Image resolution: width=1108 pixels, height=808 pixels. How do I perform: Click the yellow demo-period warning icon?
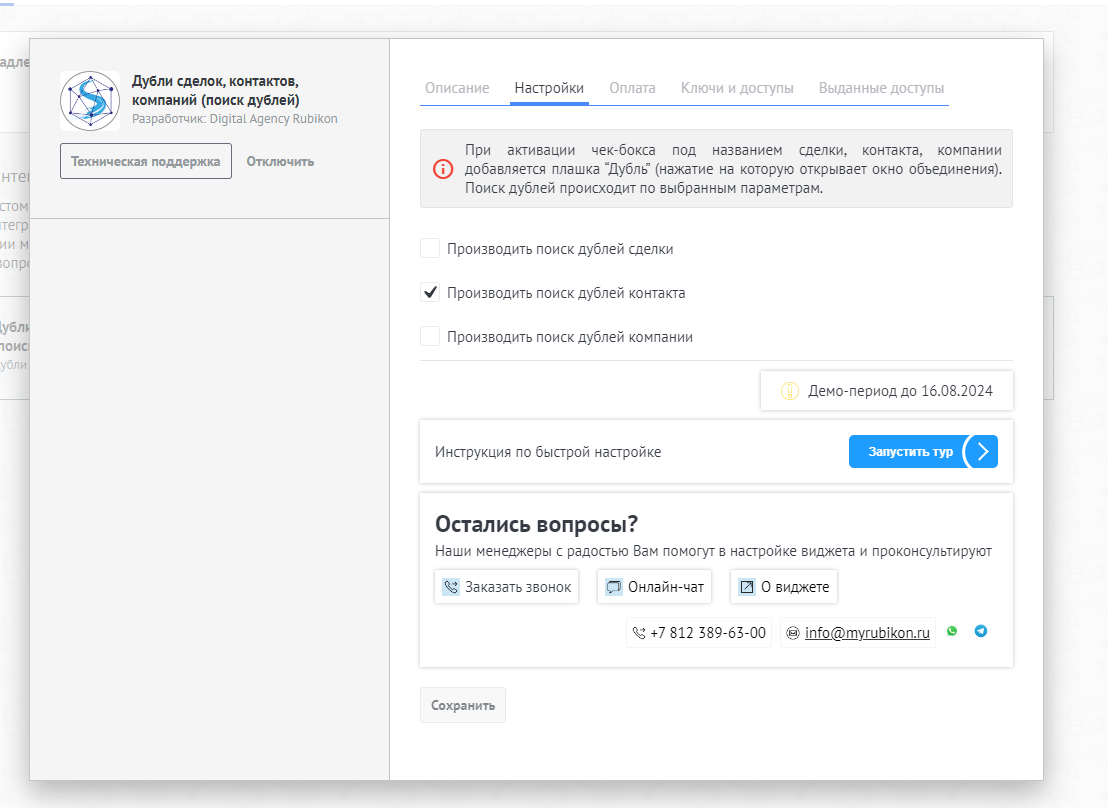(x=789, y=391)
